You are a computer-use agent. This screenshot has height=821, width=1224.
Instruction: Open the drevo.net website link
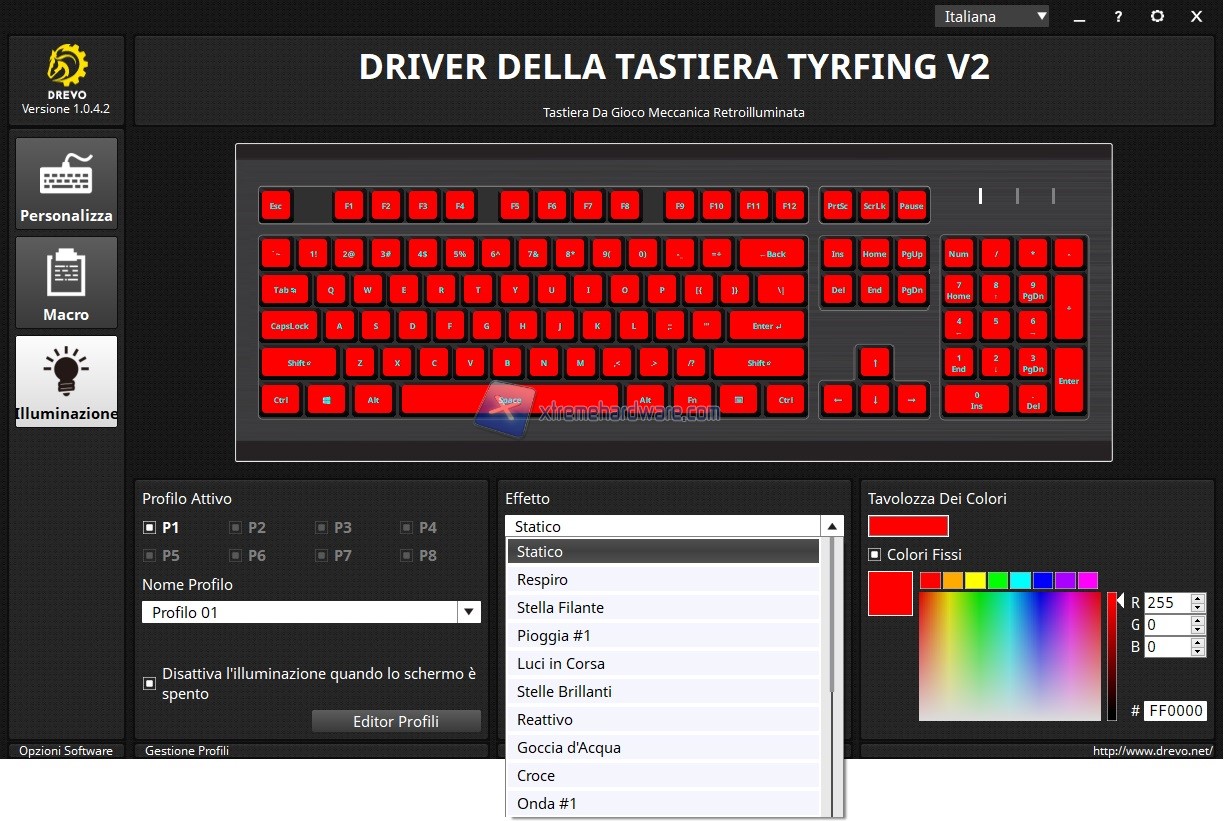[1152, 750]
